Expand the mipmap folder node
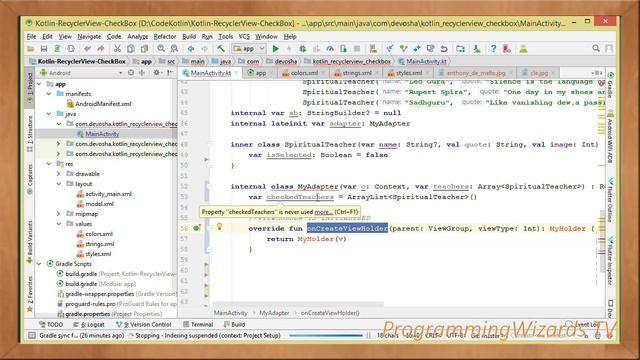This screenshot has width=640, height=360. pyautogui.click(x=58, y=214)
